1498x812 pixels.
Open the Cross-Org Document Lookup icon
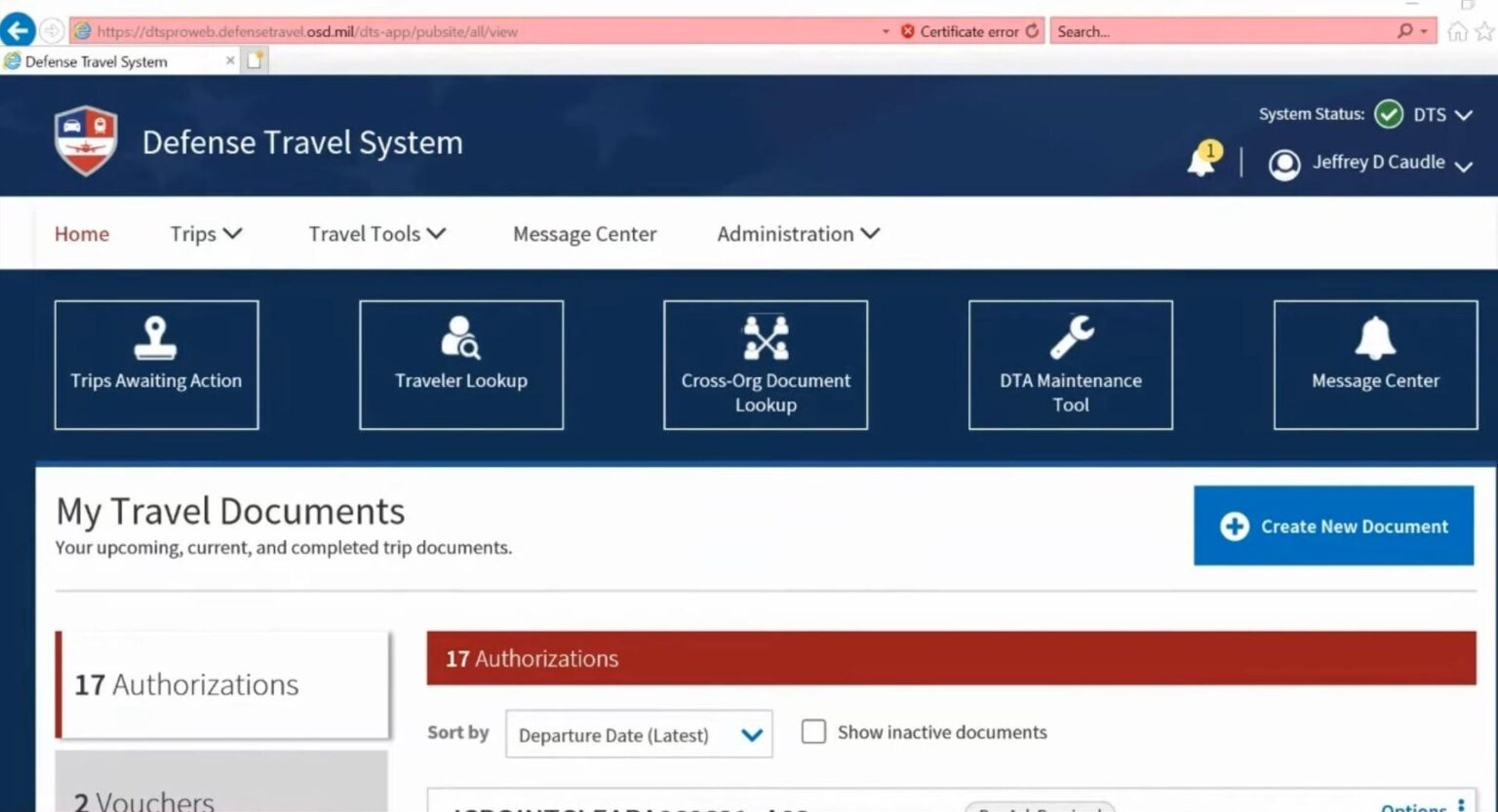(766, 338)
